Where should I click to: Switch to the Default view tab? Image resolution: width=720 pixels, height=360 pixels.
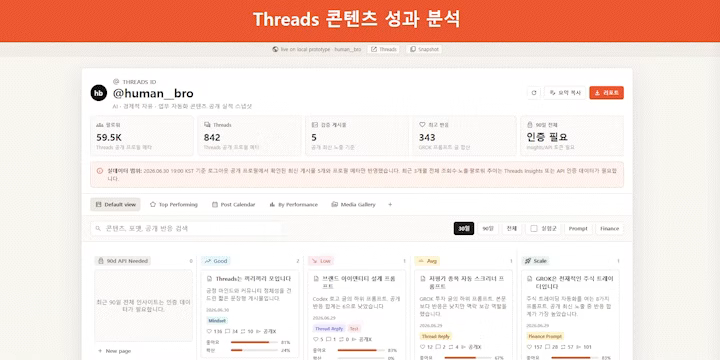coord(115,204)
